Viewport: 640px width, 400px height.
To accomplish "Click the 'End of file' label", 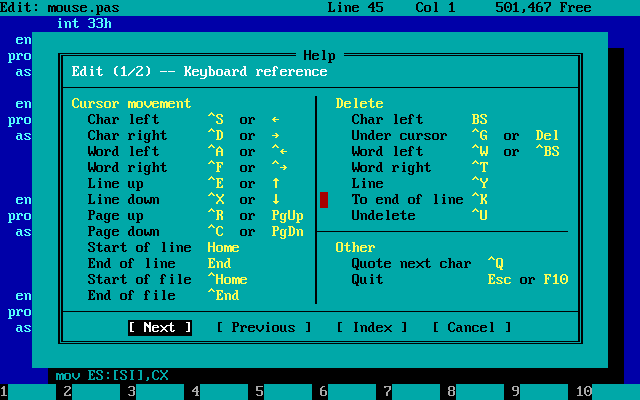I will pyautogui.click(x=131, y=295).
